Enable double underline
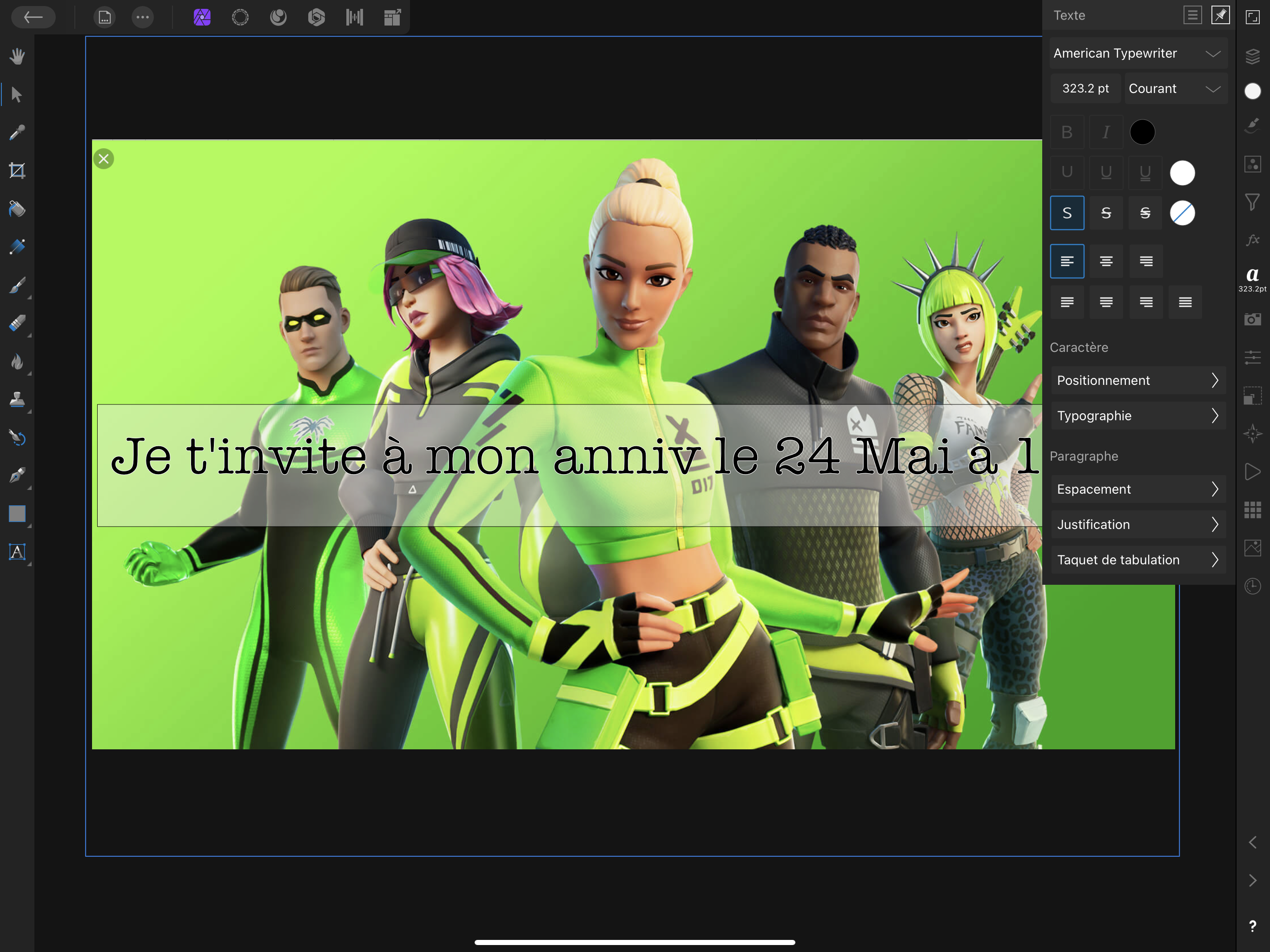 [x=1145, y=172]
